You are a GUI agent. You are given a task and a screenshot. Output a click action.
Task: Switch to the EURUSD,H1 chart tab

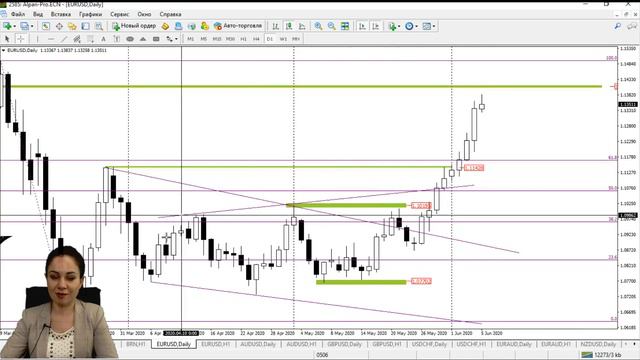point(216,344)
